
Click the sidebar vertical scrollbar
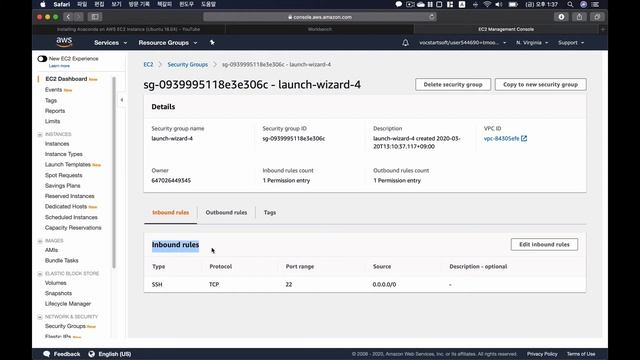(114, 171)
